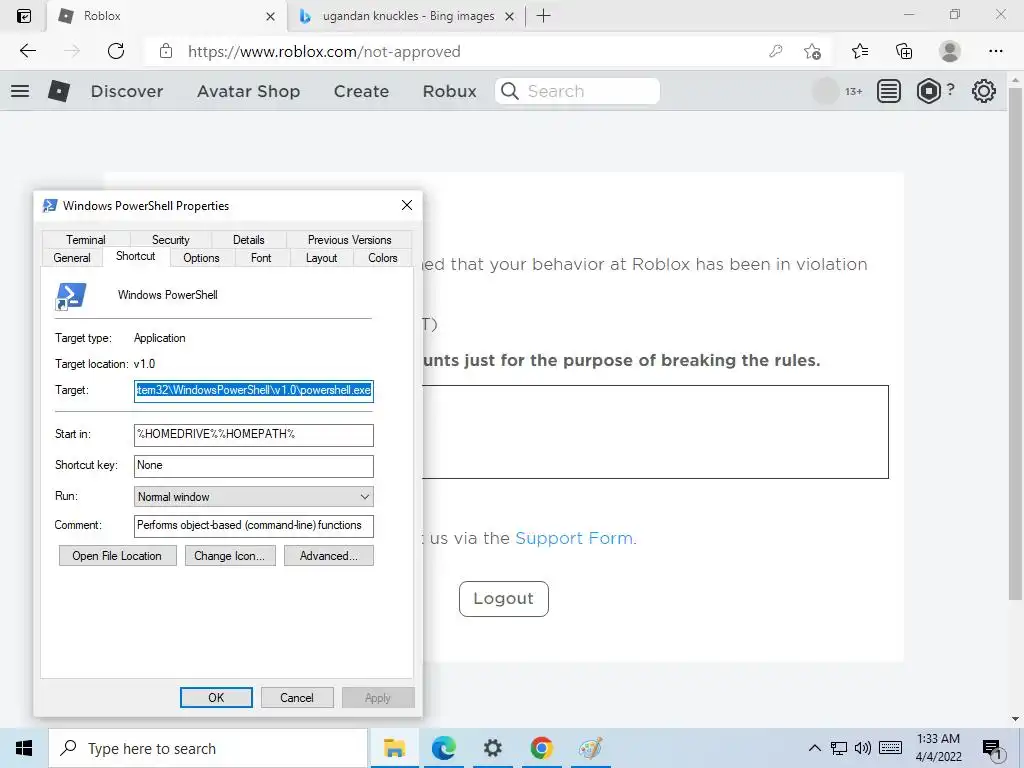Click the Target path field
1024x768 pixels.
[253, 391]
